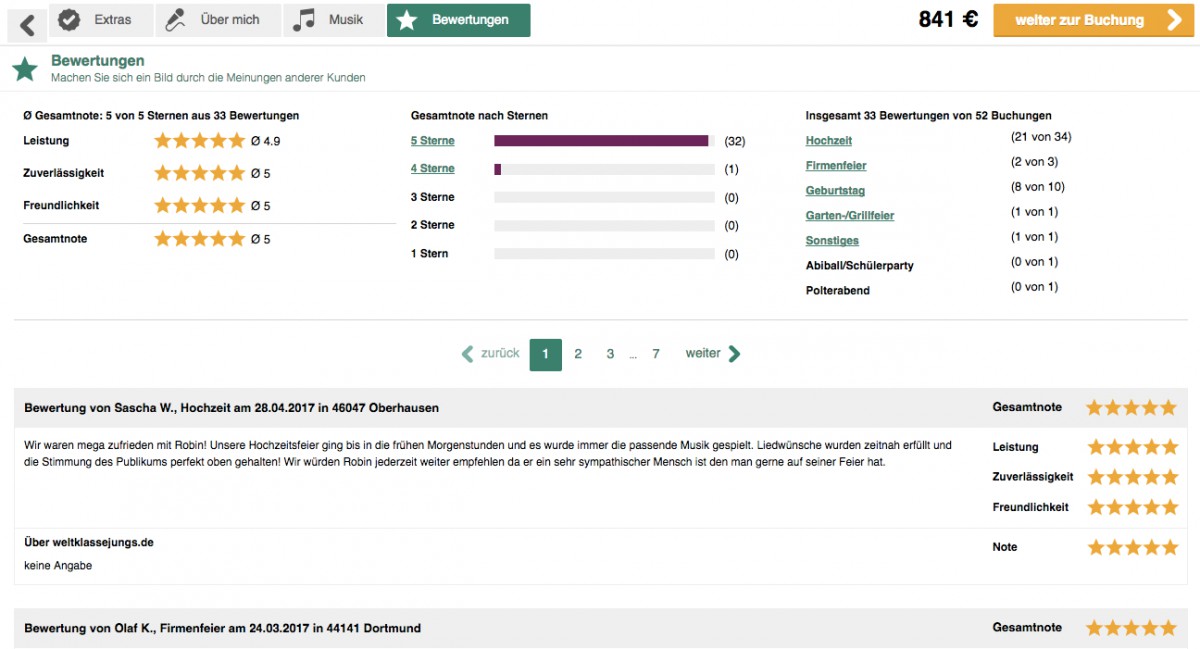Click the (21 von 34) Hochzeit count
This screenshot has width=1200, height=649.
[1041, 137]
